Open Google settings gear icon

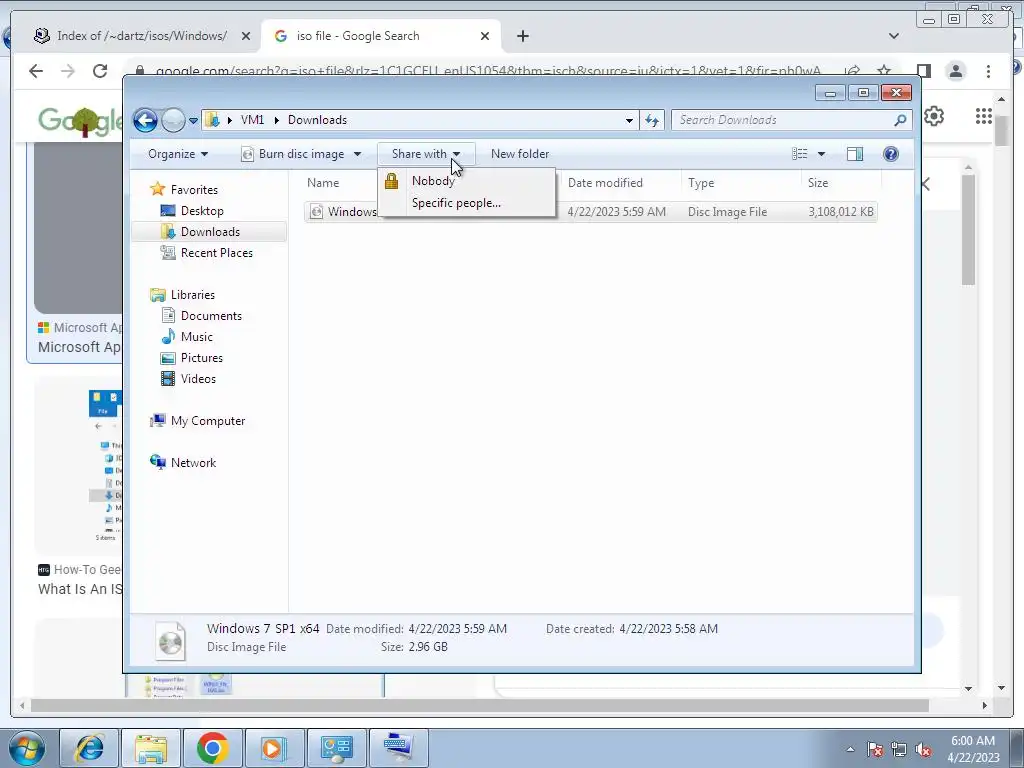(x=934, y=116)
